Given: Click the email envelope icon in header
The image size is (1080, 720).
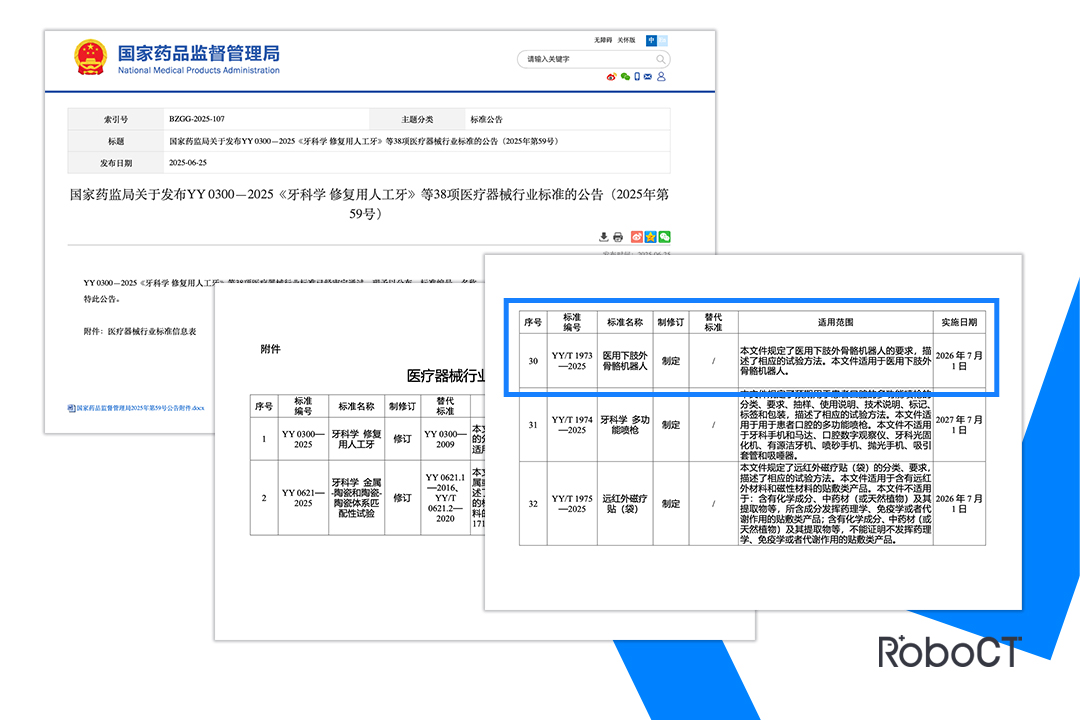Looking at the screenshot, I should point(648,76).
